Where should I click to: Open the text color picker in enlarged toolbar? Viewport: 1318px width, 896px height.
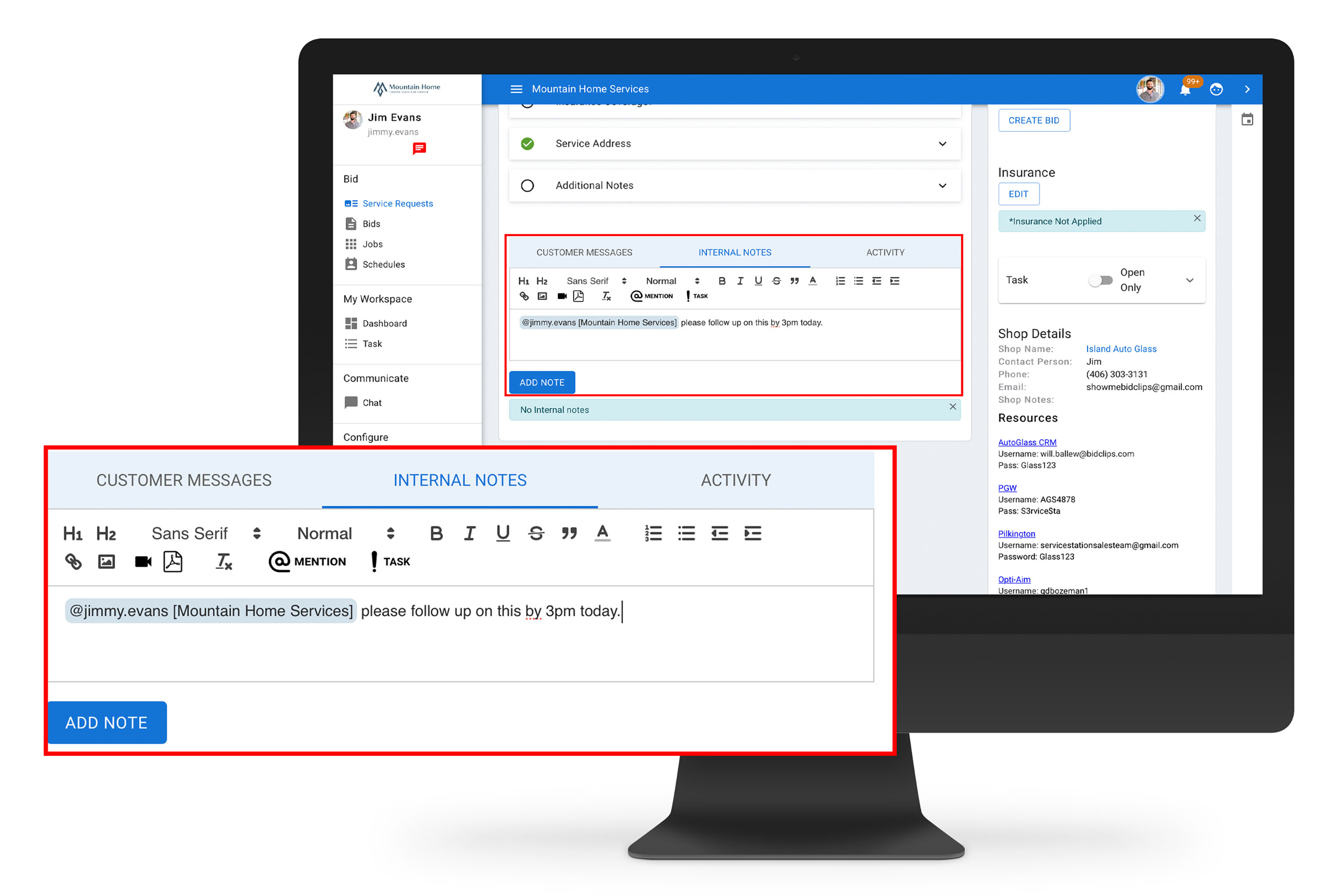click(602, 533)
